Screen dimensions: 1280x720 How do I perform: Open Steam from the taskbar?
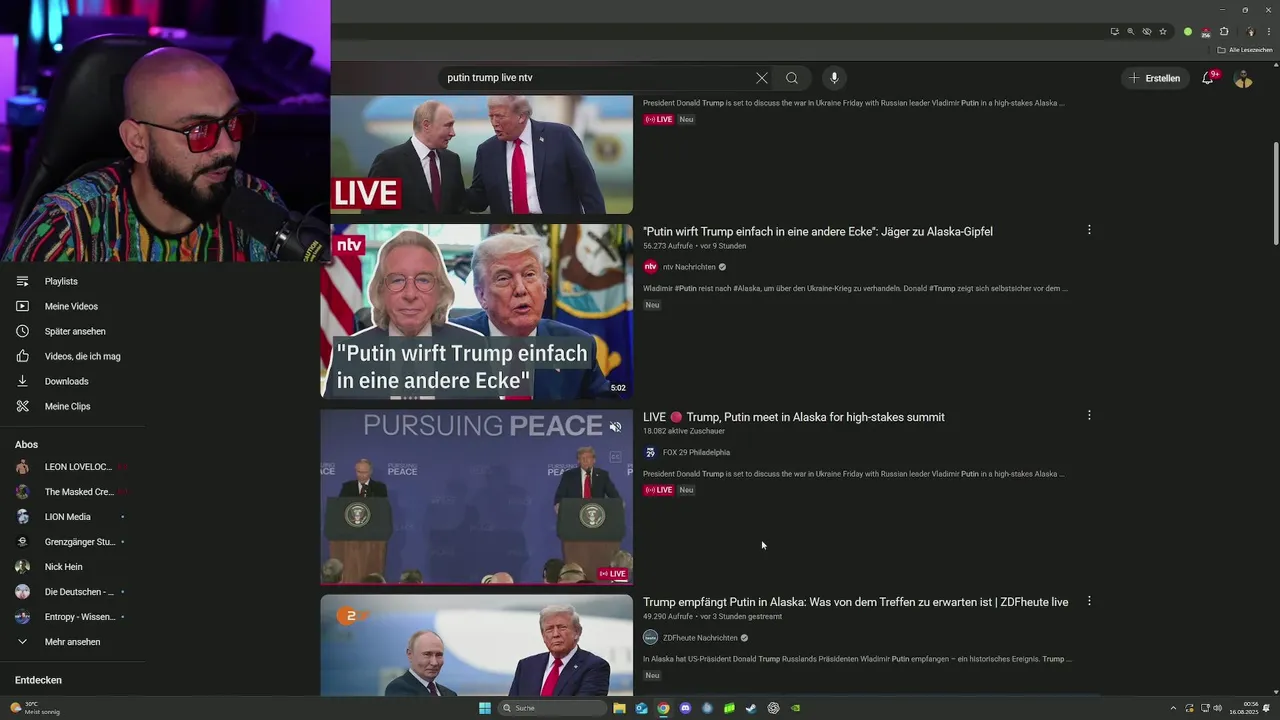click(x=751, y=708)
